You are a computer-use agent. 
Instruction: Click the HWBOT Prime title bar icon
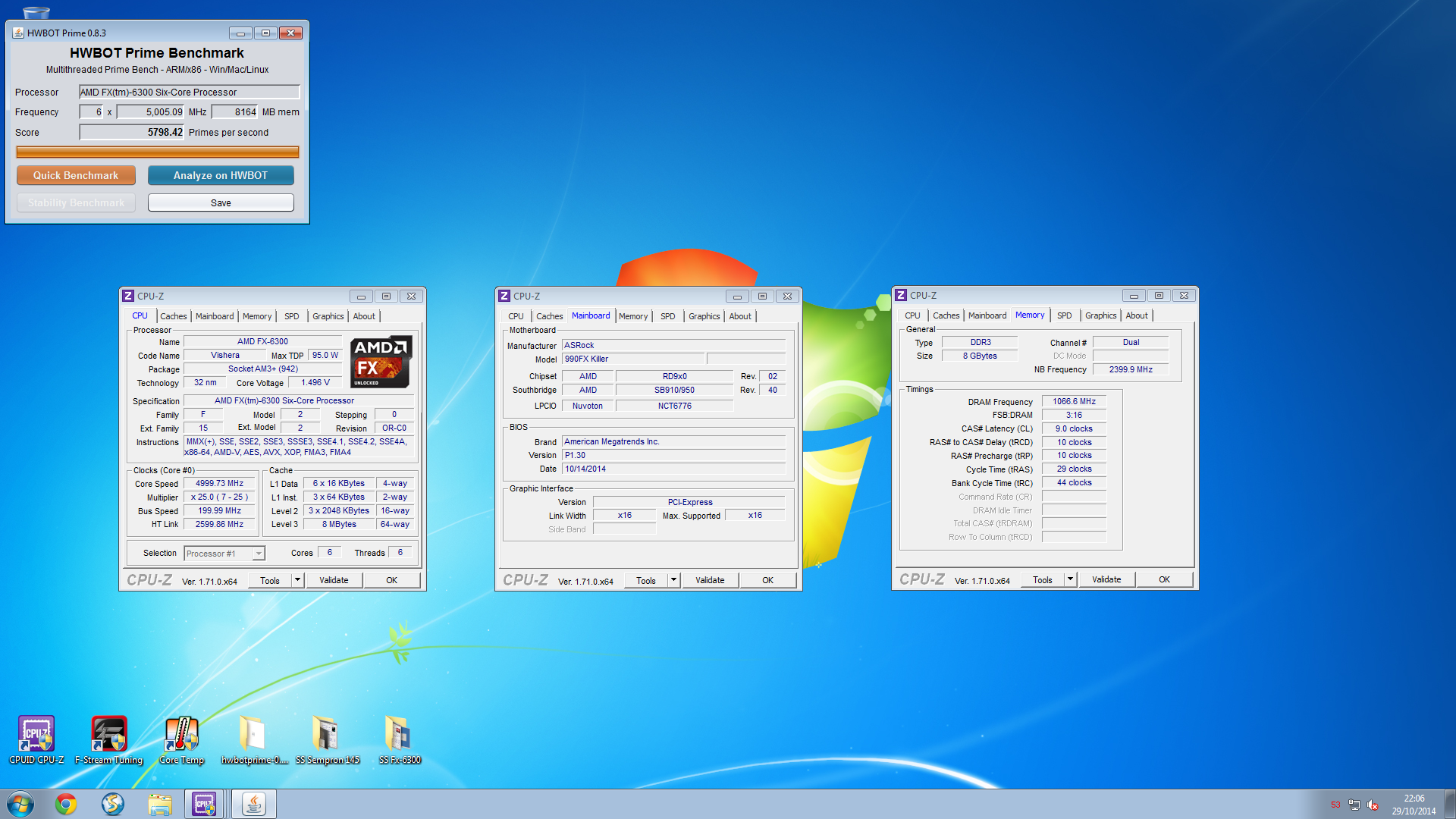click(18, 33)
